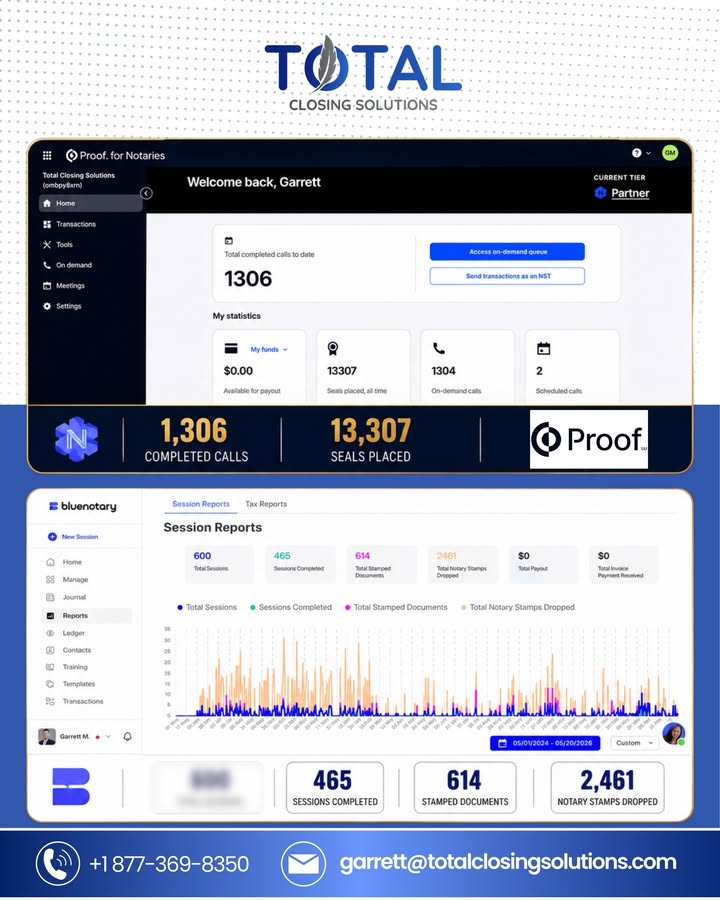Open the support chat avatar bubble
The height and width of the screenshot is (900, 720).
(x=673, y=734)
